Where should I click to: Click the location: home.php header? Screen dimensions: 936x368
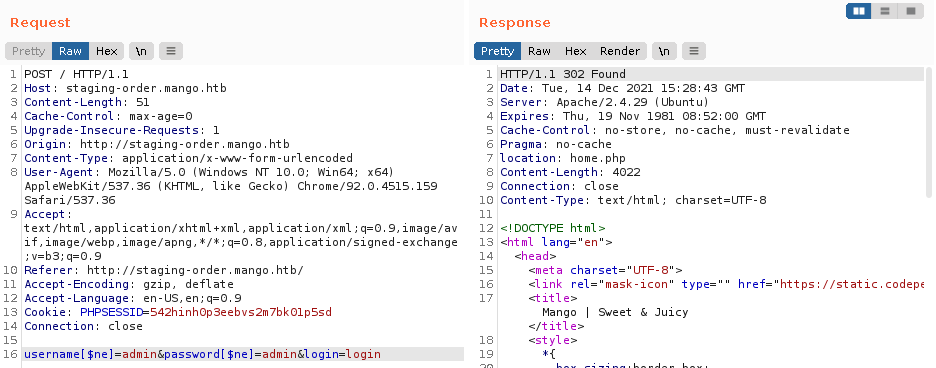[562, 158]
